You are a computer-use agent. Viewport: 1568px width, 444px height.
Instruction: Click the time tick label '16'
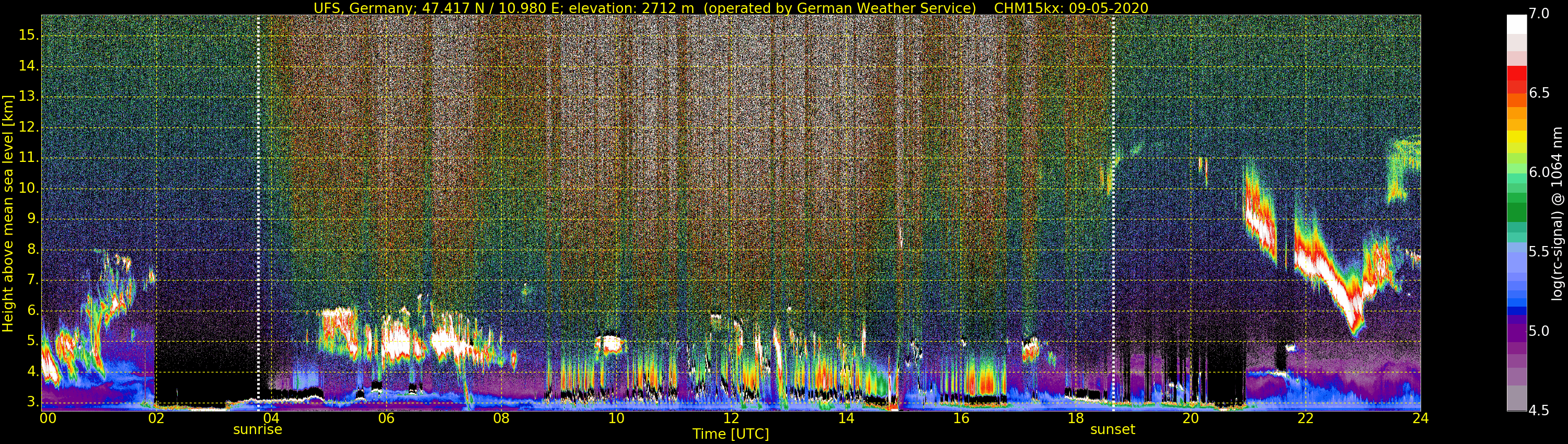pos(961,418)
